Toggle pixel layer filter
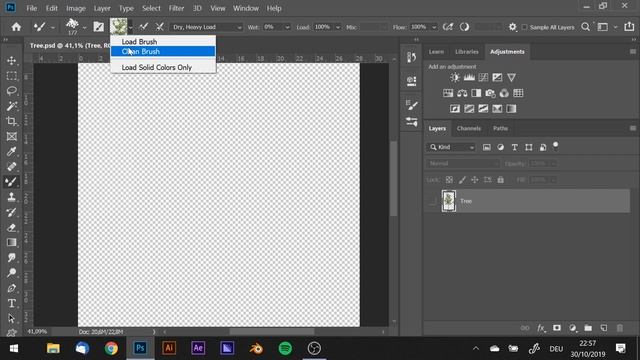The height and width of the screenshot is (360, 640). coord(487,147)
